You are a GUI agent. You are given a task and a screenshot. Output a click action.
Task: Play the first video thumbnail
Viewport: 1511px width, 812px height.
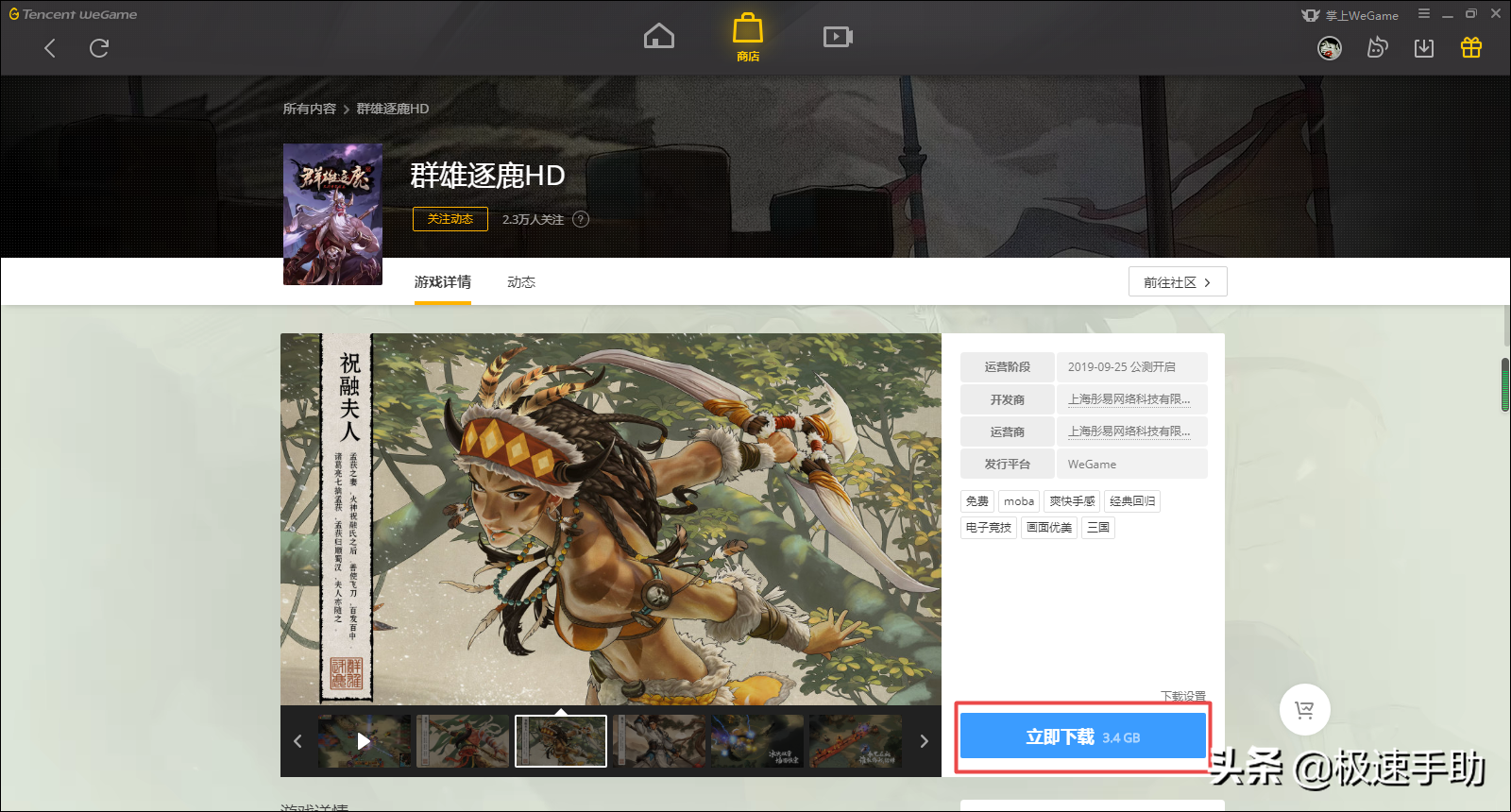[364, 741]
